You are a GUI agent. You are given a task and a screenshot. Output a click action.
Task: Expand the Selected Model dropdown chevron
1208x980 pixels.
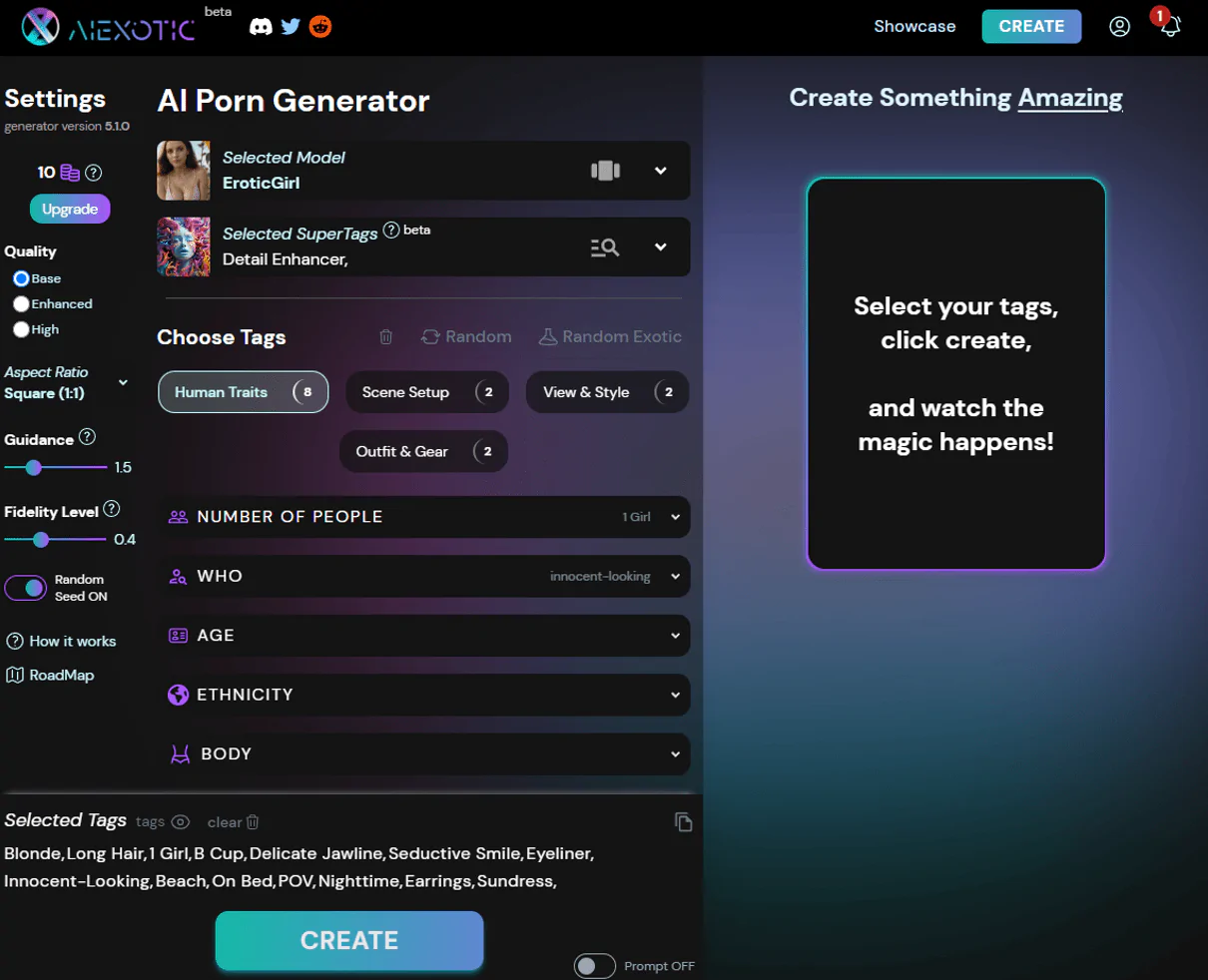(x=660, y=171)
